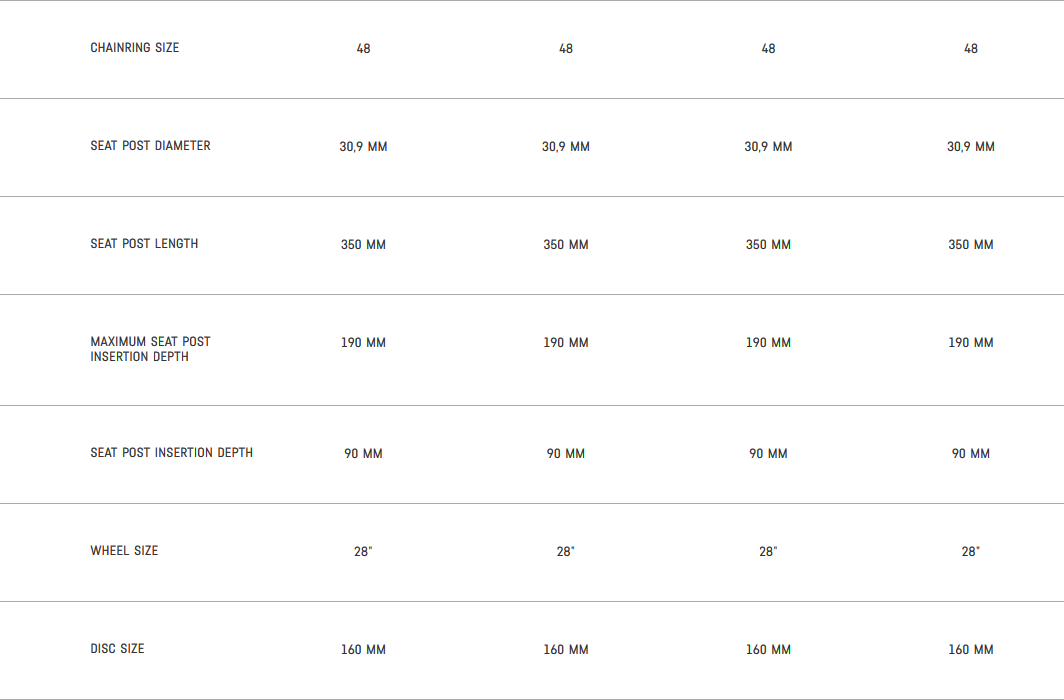Click the first 190 MM insertion value
The image size is (1064, 700).
pyautogui.click(x=363, y=343)
